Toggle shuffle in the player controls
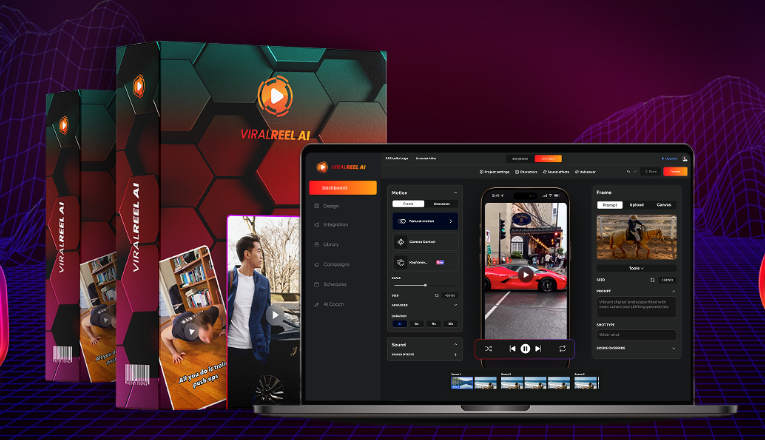 point(488,349)
